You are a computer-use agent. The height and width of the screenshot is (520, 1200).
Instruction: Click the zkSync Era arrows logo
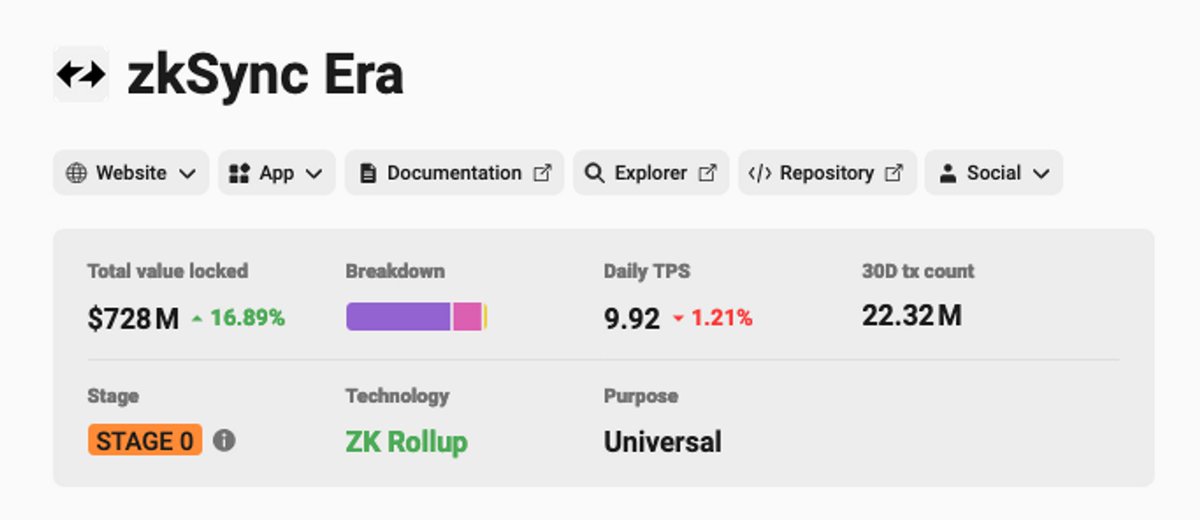coord(80,74)
